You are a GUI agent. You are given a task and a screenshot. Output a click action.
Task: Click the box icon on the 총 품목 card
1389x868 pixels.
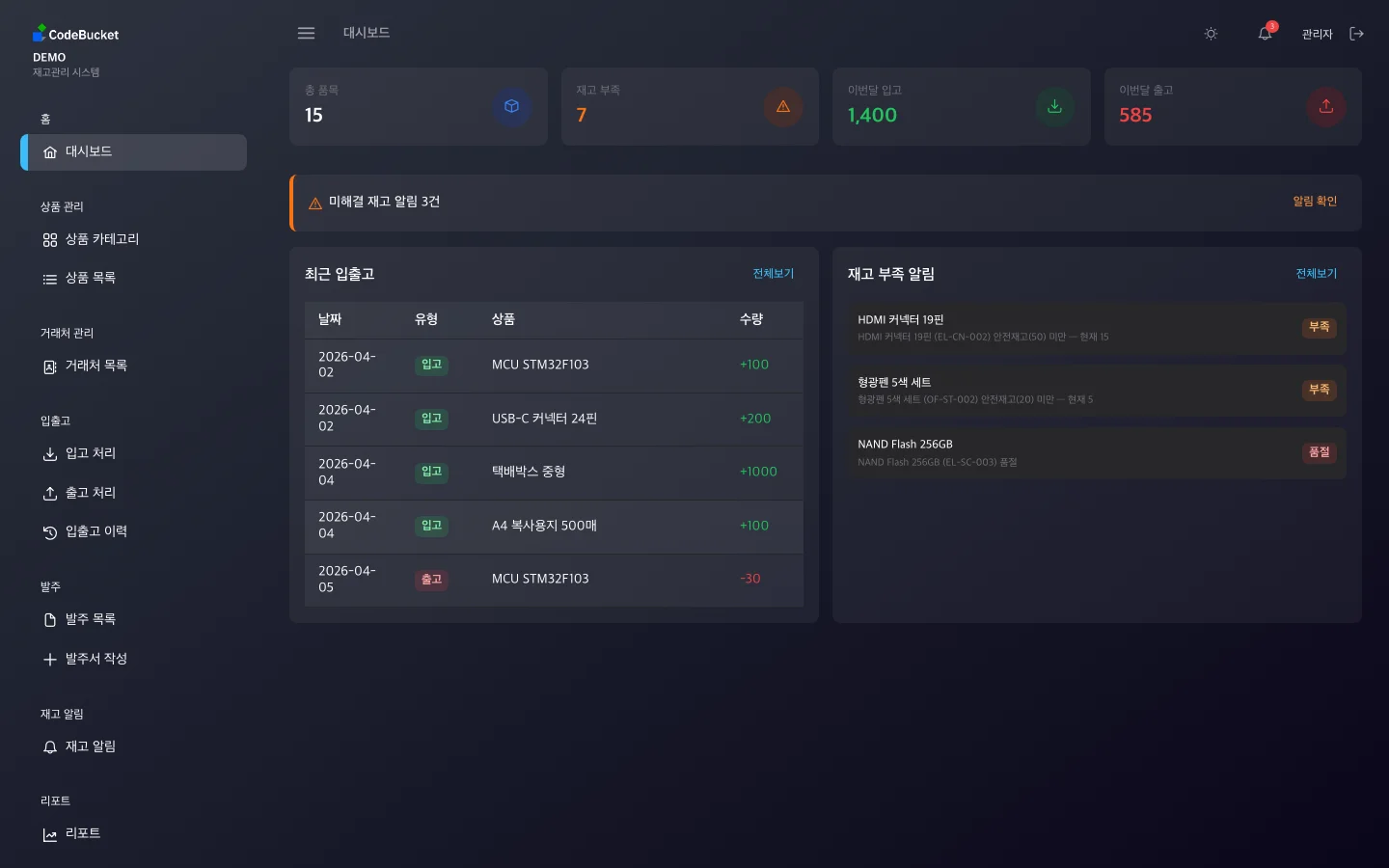(x=512, y=107)
